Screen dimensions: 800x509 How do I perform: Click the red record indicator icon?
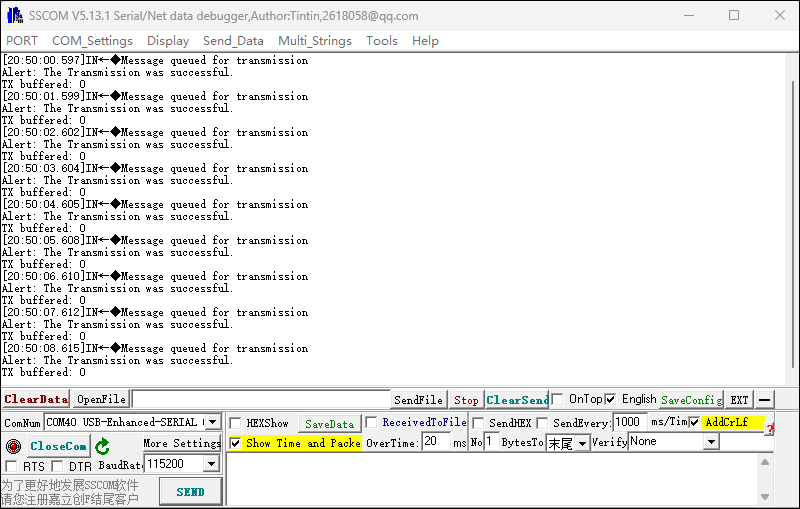pos(13,446)
